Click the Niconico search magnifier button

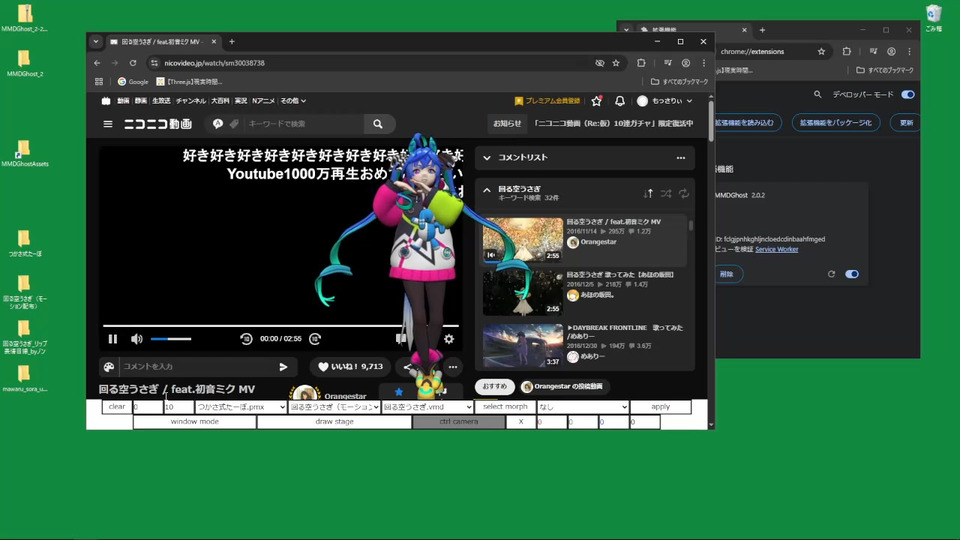click(378, 124)
